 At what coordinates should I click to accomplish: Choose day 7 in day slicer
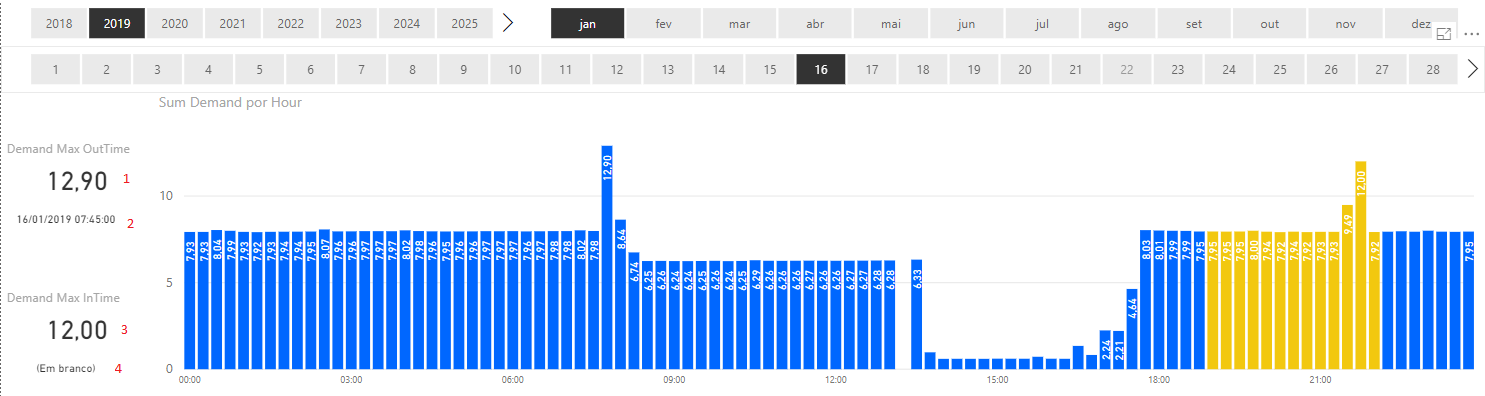[x=361, y=69]
